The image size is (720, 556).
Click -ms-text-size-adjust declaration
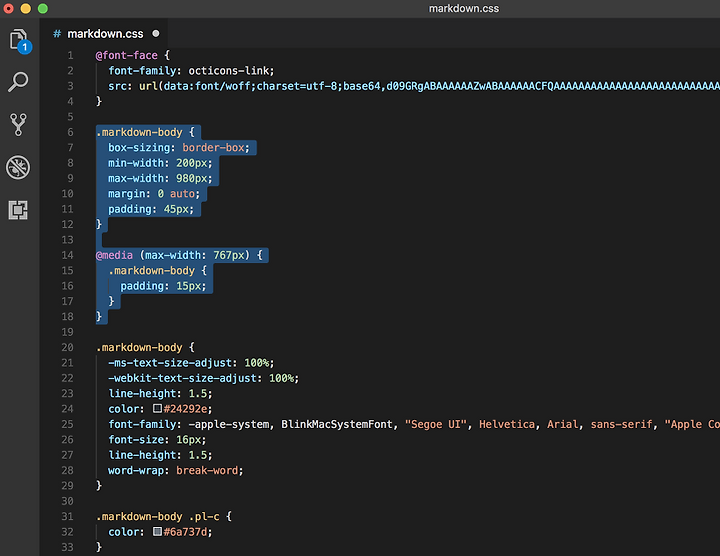click(x=191, y=363)
